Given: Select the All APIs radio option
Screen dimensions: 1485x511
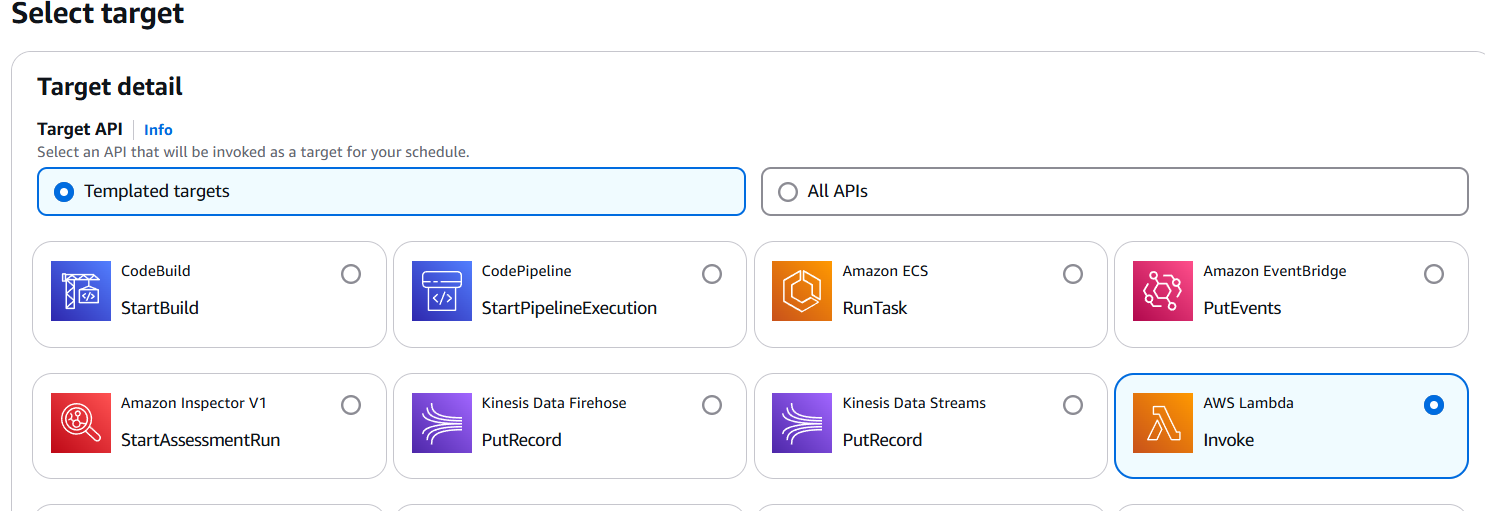Looking at the screenshot, I should 788,191.
